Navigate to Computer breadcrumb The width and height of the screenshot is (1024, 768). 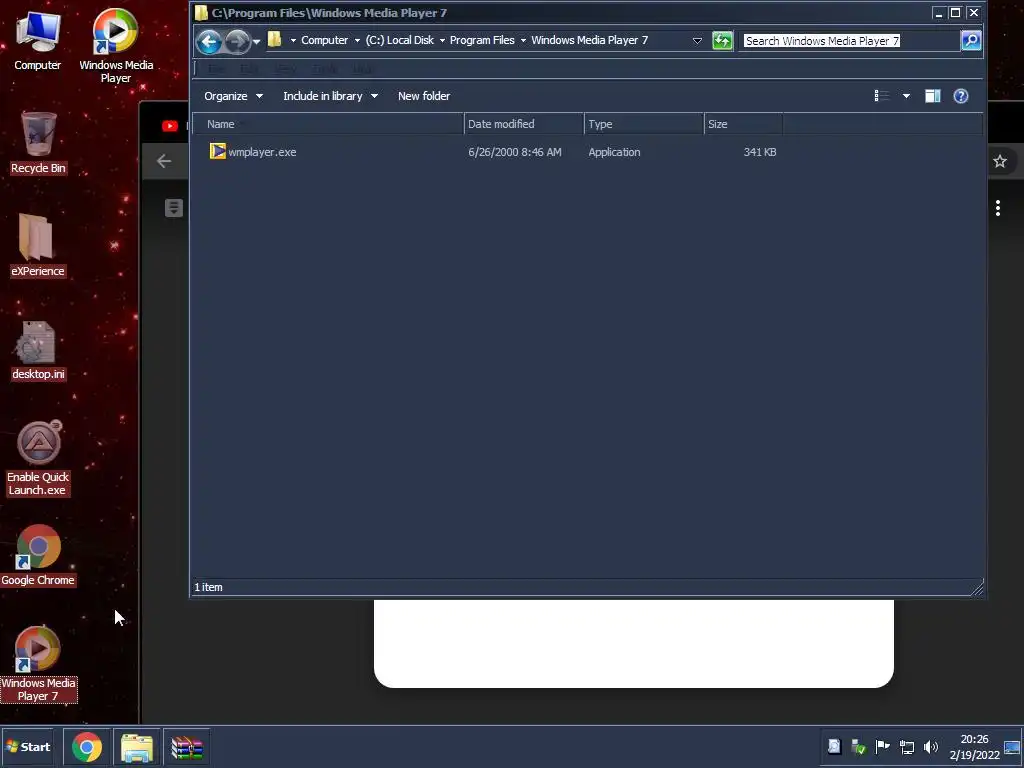(325, 40)
